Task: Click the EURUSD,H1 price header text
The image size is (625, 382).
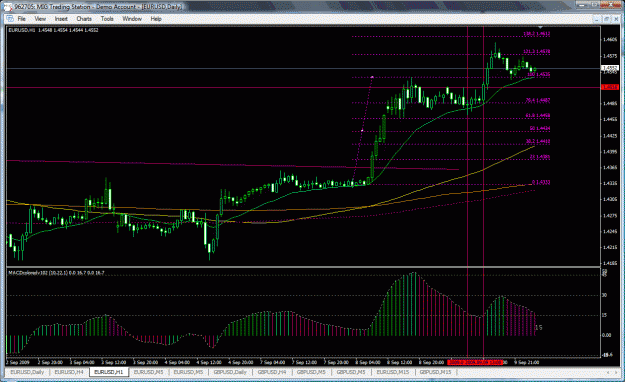Action: pos(53,30)
